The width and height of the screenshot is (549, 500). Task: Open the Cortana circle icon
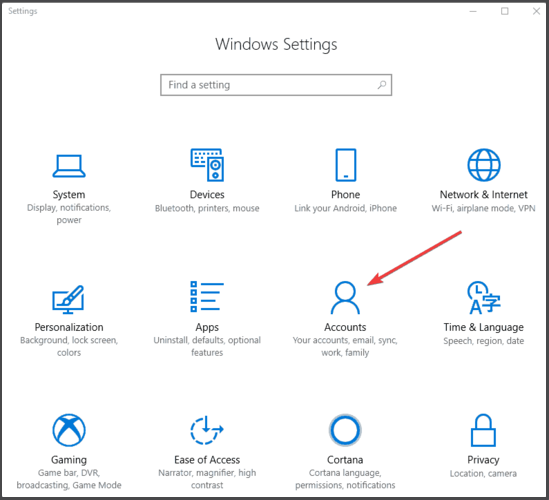click(x=345, y=430)
